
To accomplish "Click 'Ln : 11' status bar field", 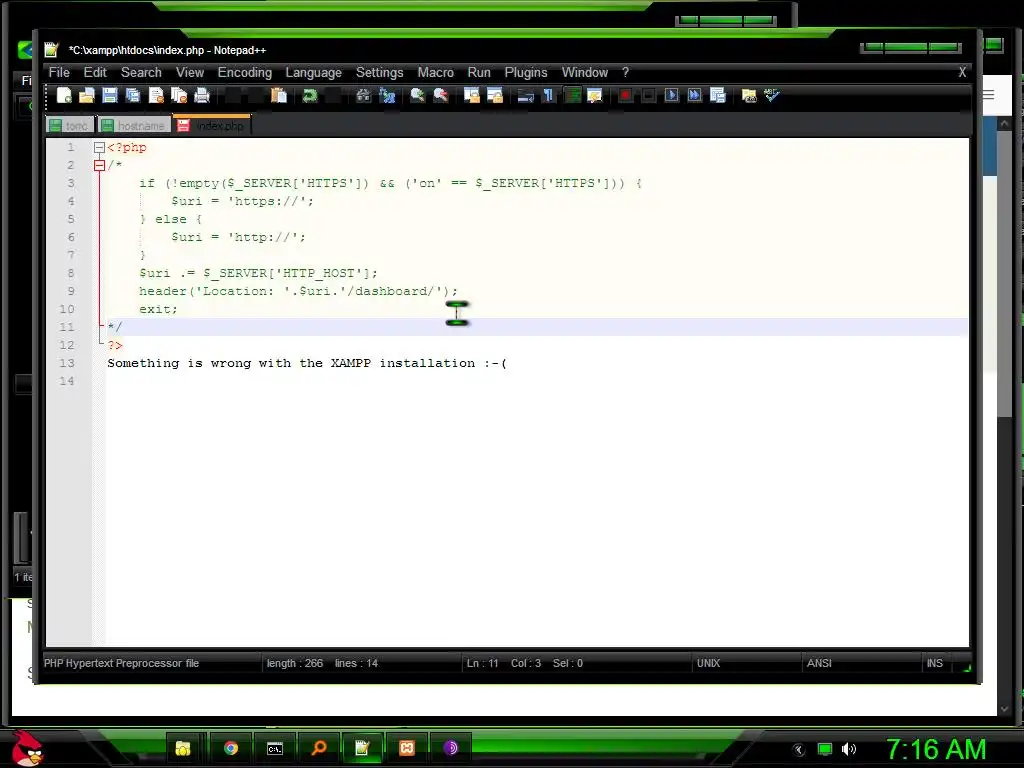I will point(483,663).
